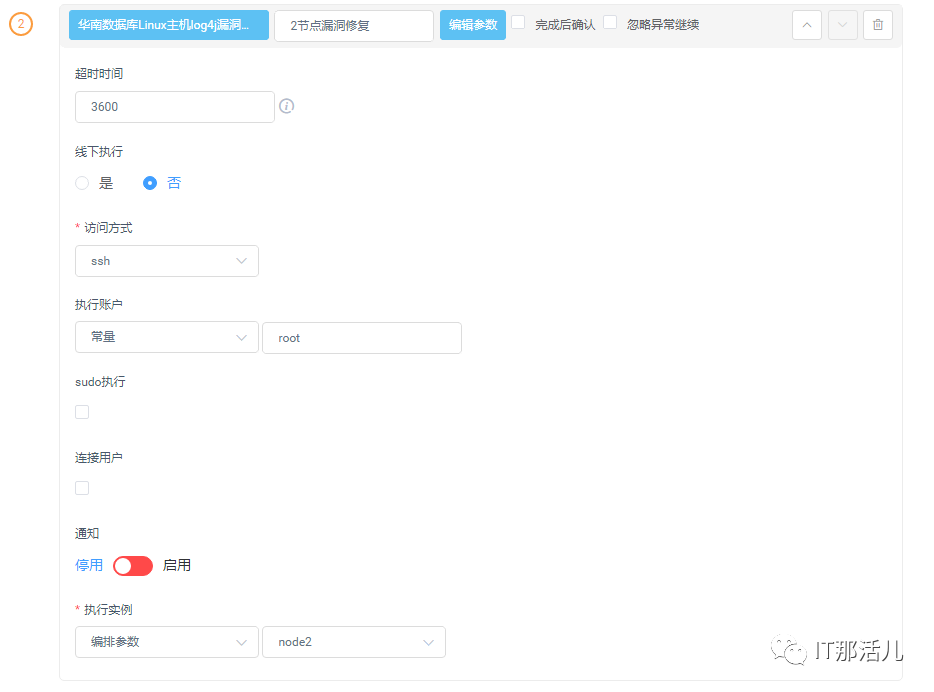Screen dimensions: 934x692
Task: Move step down with the down arrow icon
Action: (842, 25)
